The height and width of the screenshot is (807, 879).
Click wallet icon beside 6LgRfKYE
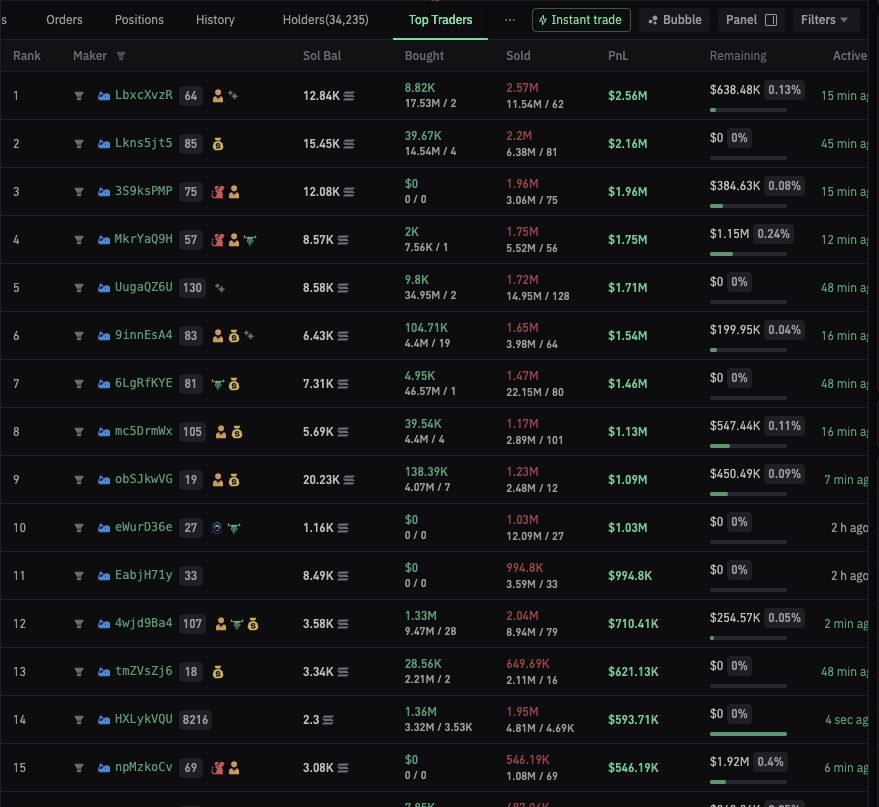click(x=104, y=384)
